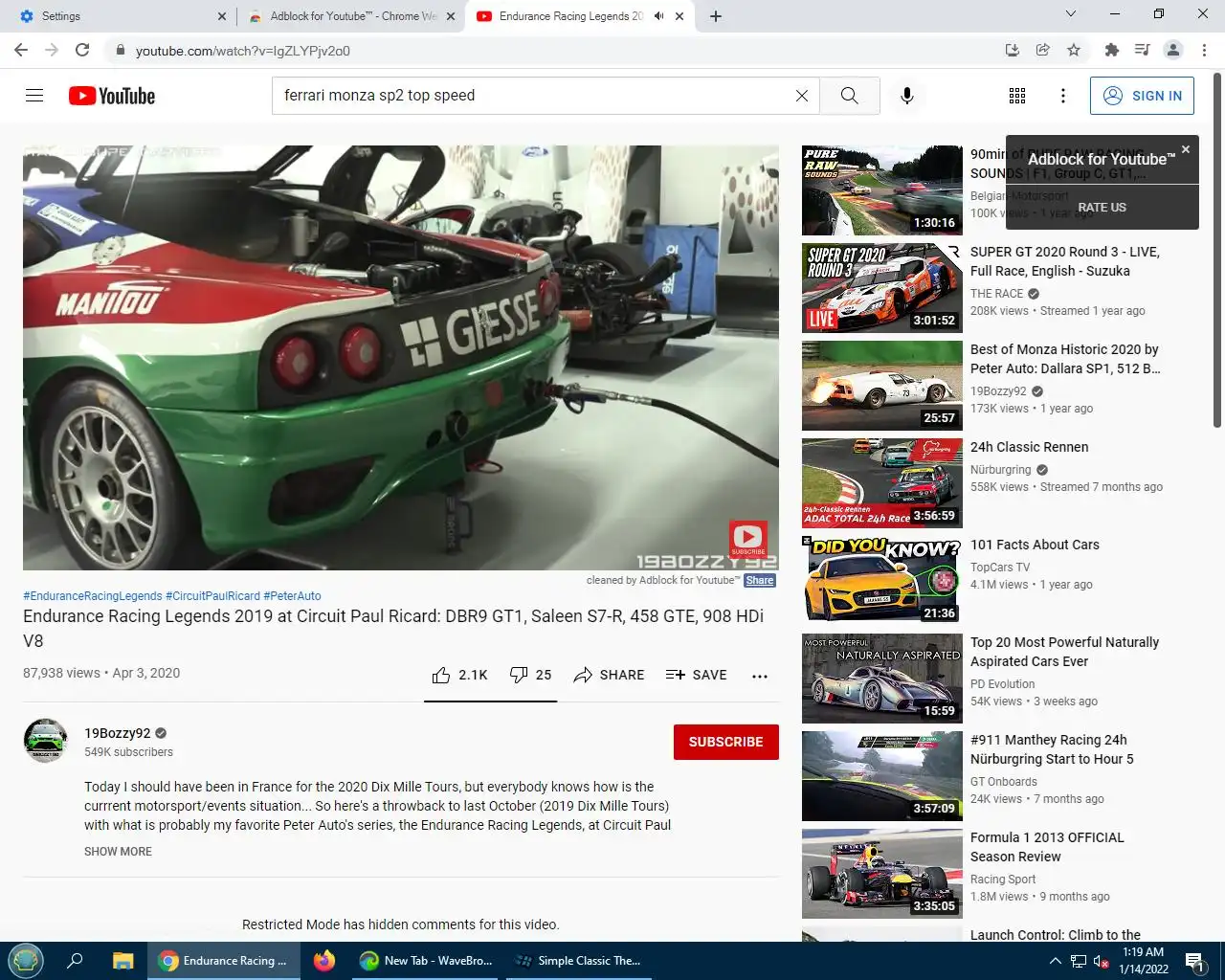Open the notification center icon
1225x980 pixels.
(1195, 961)
